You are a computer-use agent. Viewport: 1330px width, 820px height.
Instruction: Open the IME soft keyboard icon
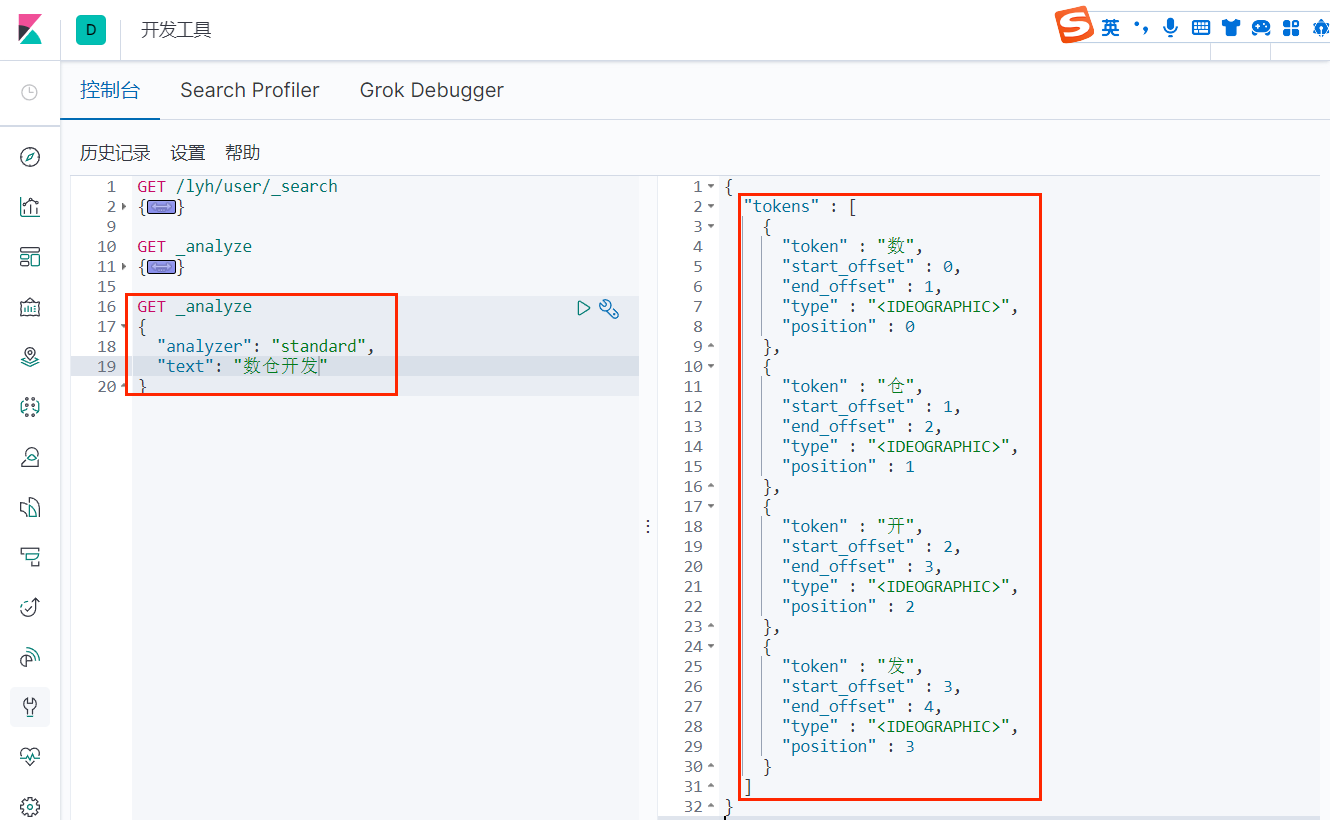[x=1201, y=28]
